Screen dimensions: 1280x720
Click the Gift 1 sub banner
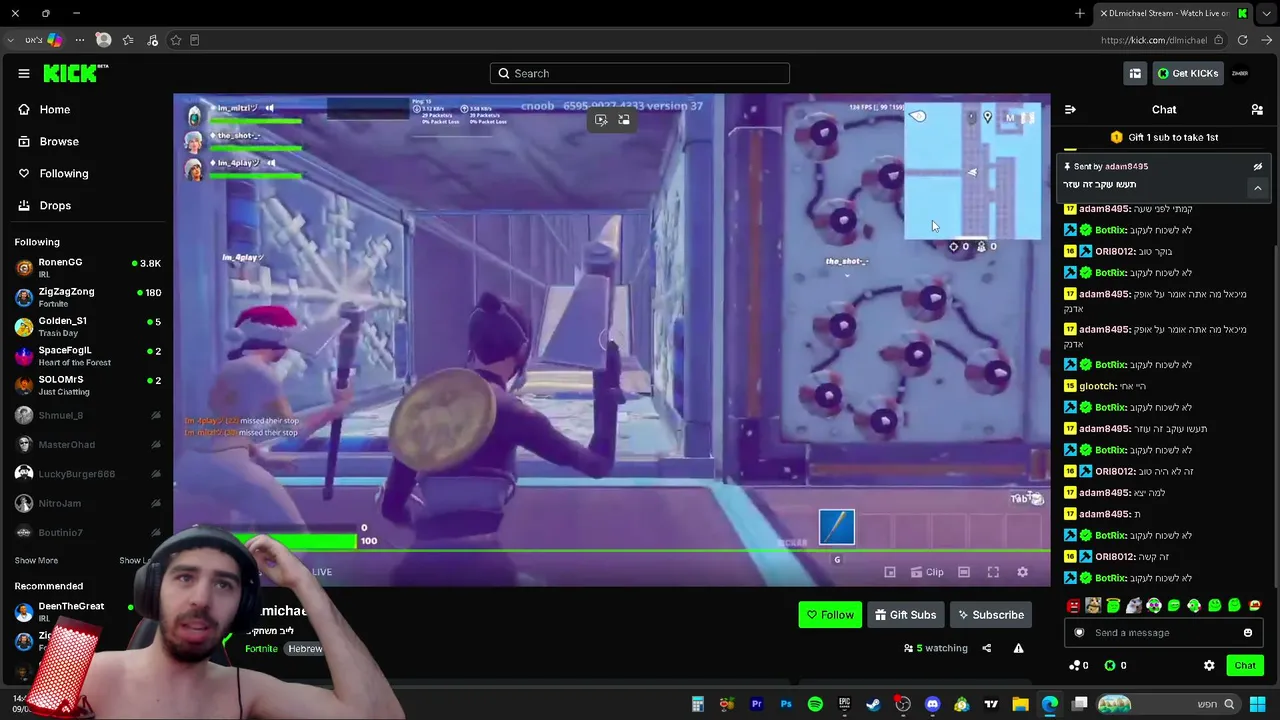pos(1164,137)
